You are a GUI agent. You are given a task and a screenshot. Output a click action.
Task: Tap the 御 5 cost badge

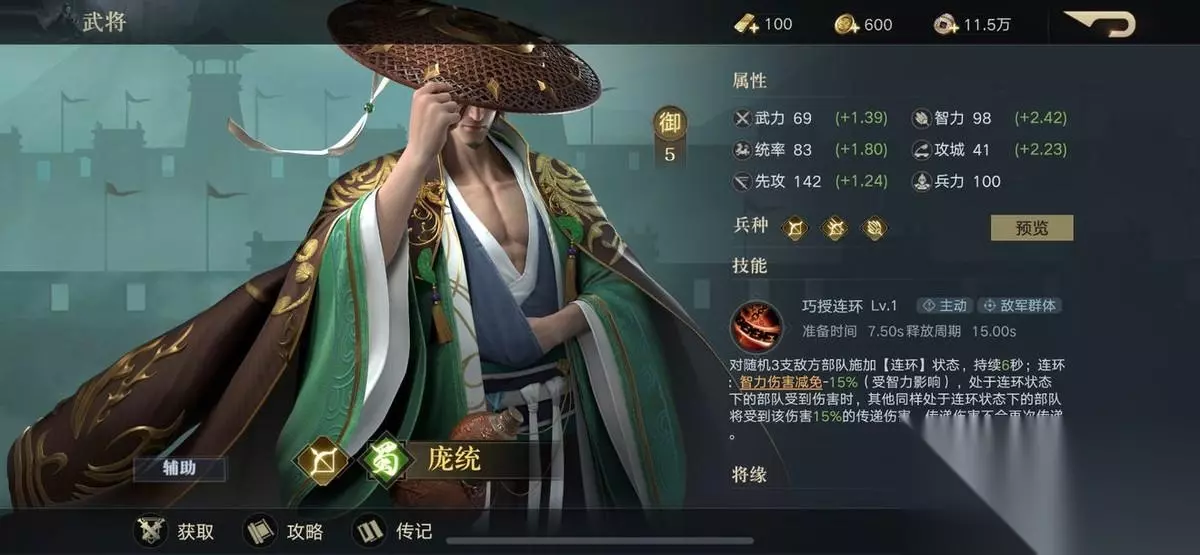[x=669, y=135]
